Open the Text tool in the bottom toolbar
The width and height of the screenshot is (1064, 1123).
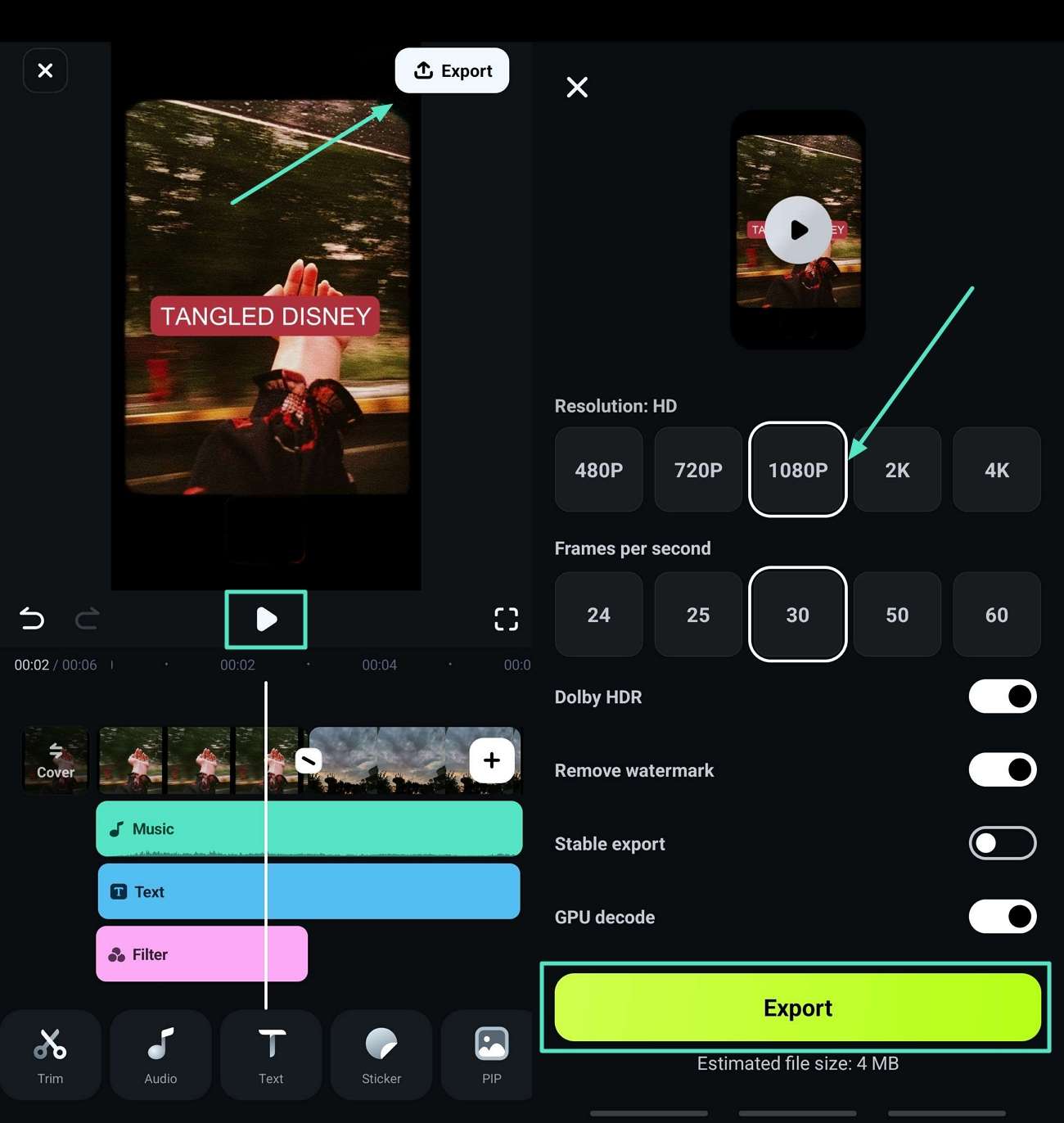point(271,1055)
